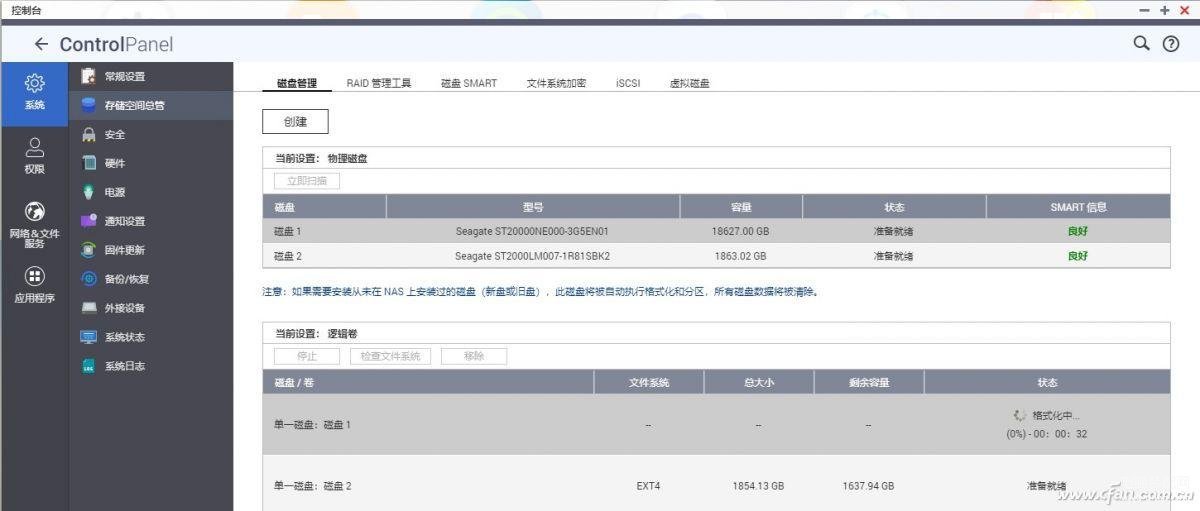Open the 文件系统加密 tab

click(x=556, y=83)
